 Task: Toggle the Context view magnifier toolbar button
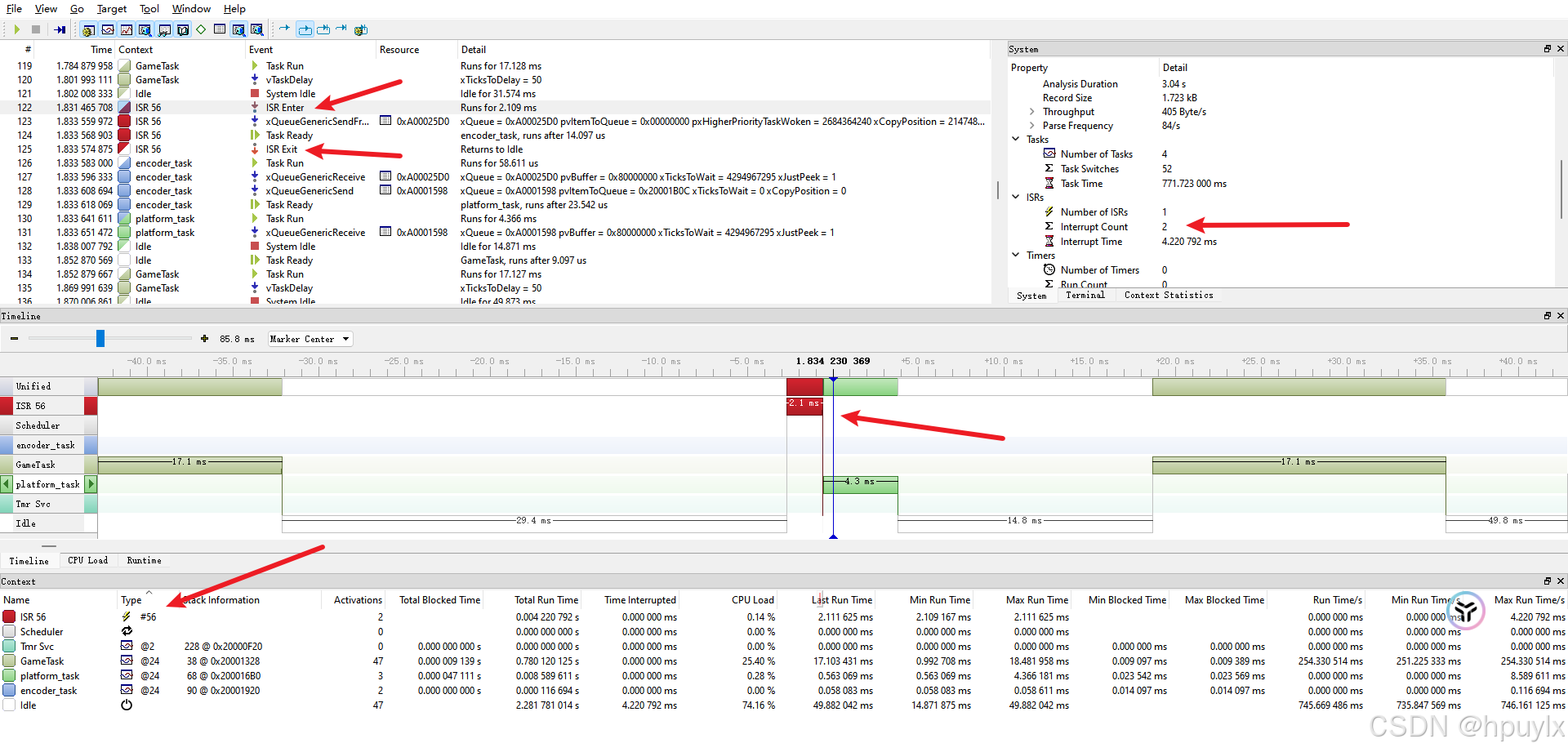coord(258,29)
